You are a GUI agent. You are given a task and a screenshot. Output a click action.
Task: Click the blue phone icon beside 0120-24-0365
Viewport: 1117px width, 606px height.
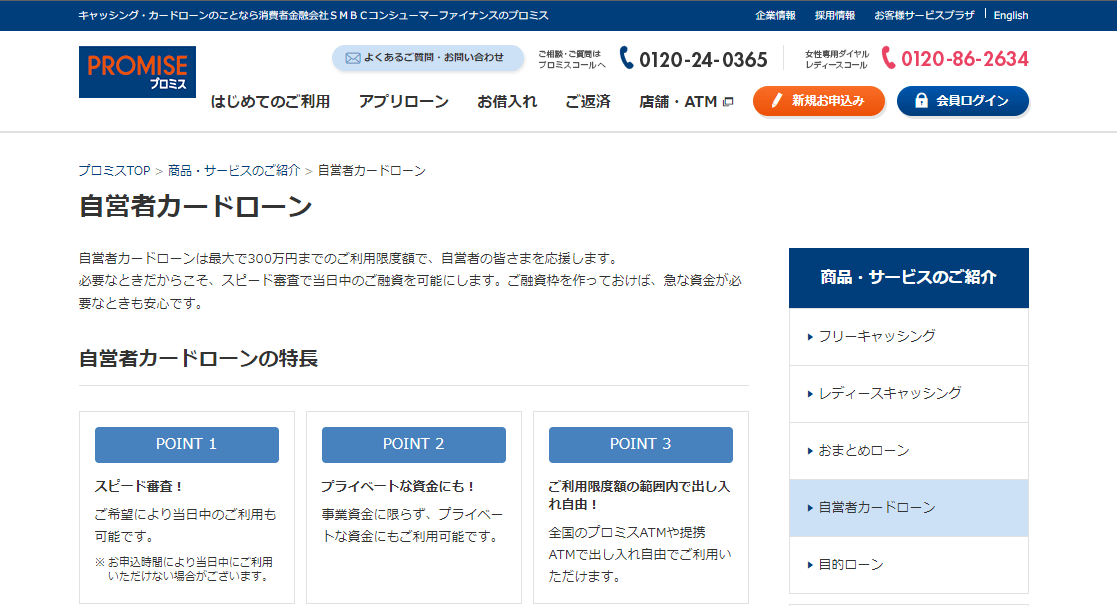point(626,58)
